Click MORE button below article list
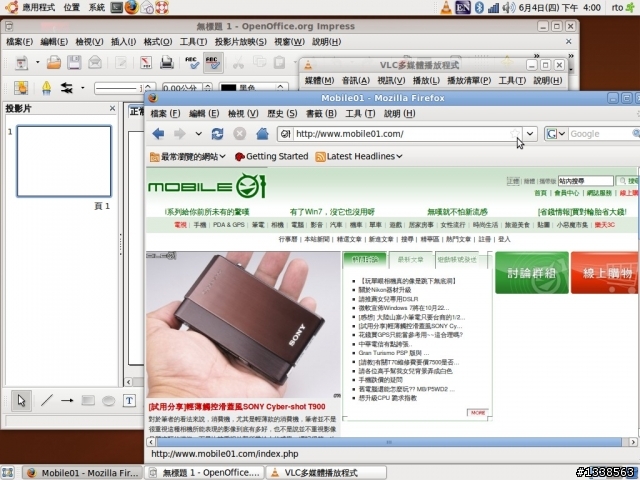Screen dimensions: 640x480 (478, 413)
